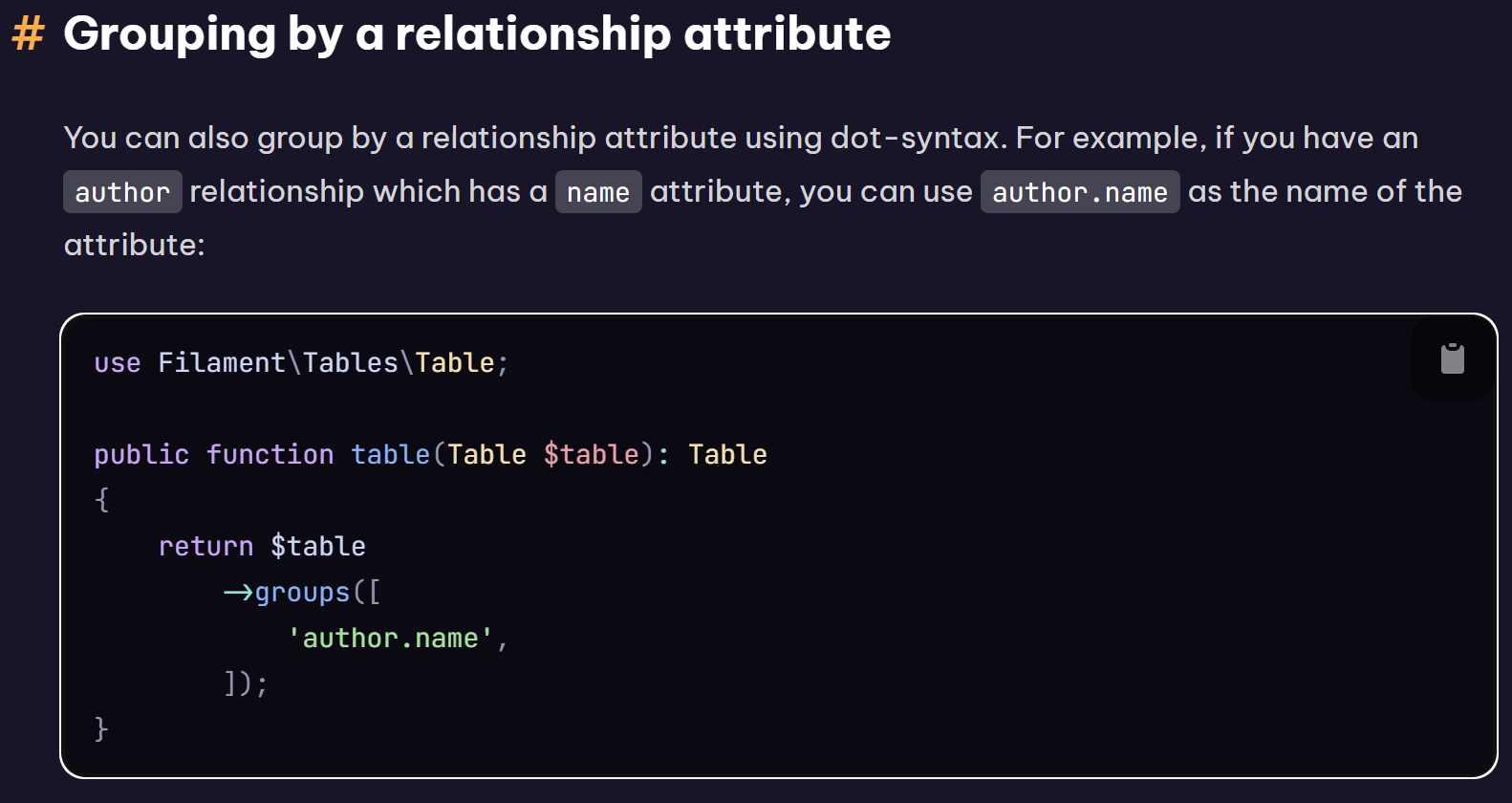Screen dimensions: 1512x803
Task: Click the '$table' parameter in function signature
Action: pos(591,454)
